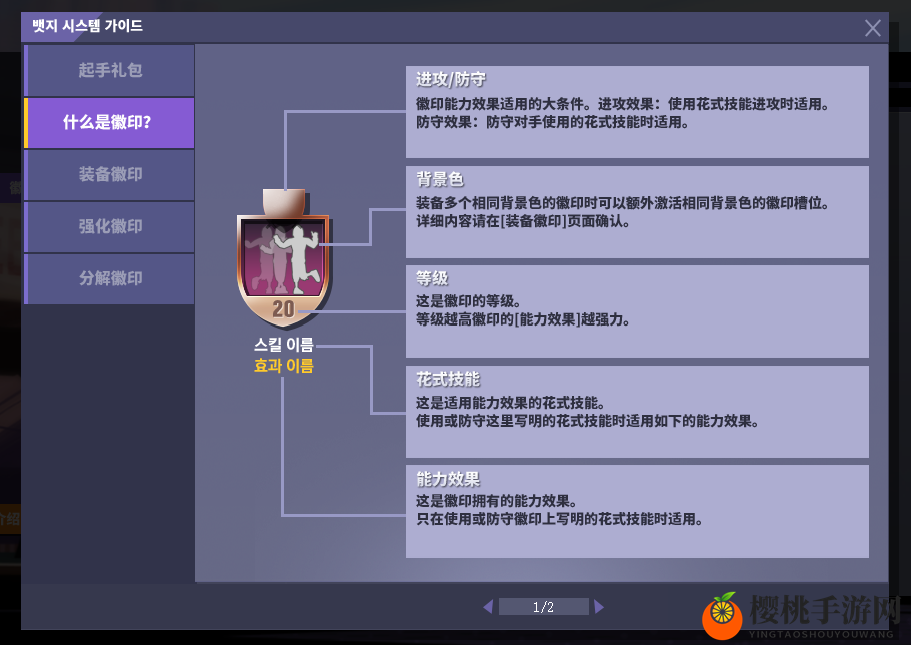Click the 스킬 이름 skill name label

click(284, 345)
